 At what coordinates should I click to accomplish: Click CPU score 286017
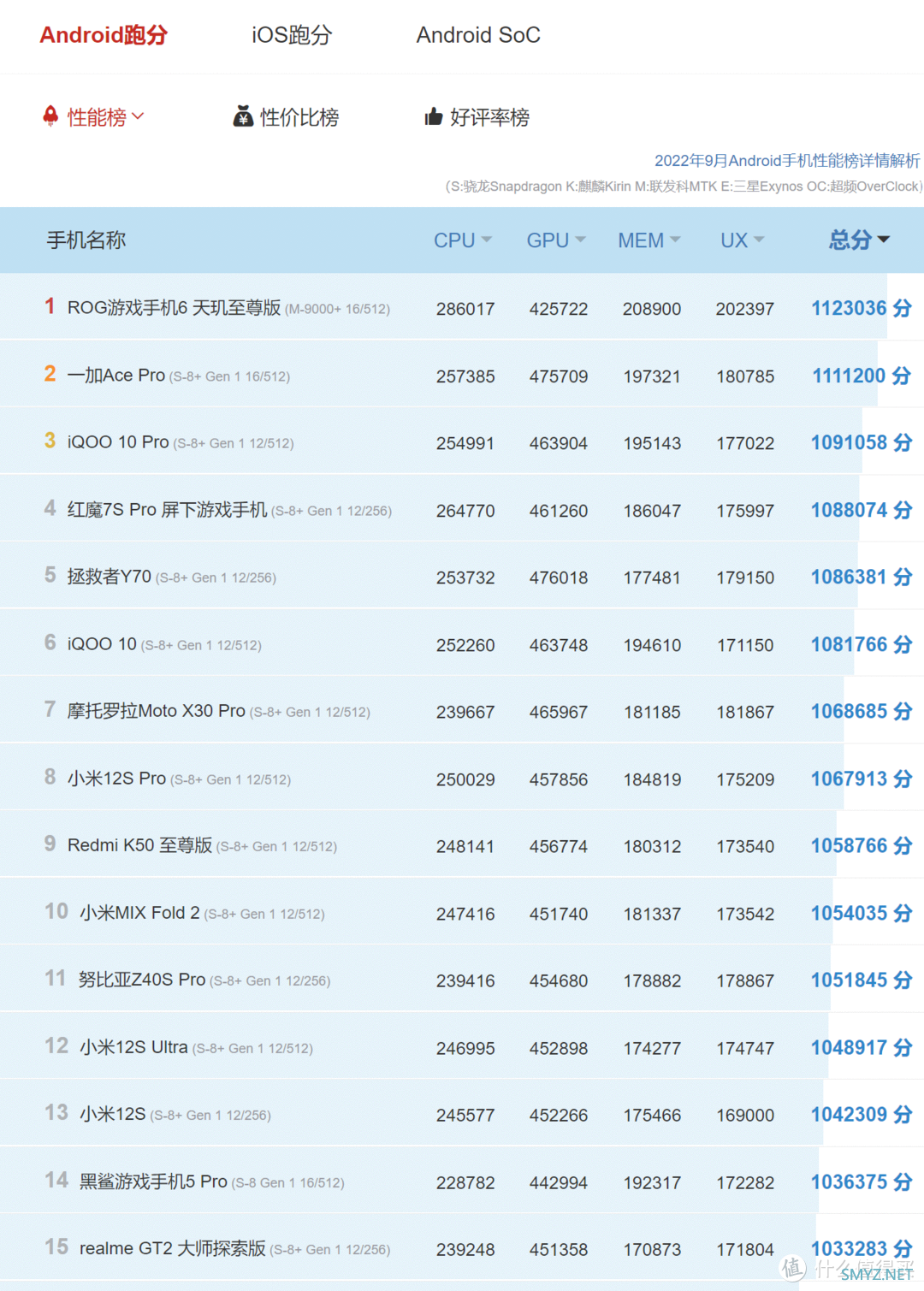coord(465,309)
